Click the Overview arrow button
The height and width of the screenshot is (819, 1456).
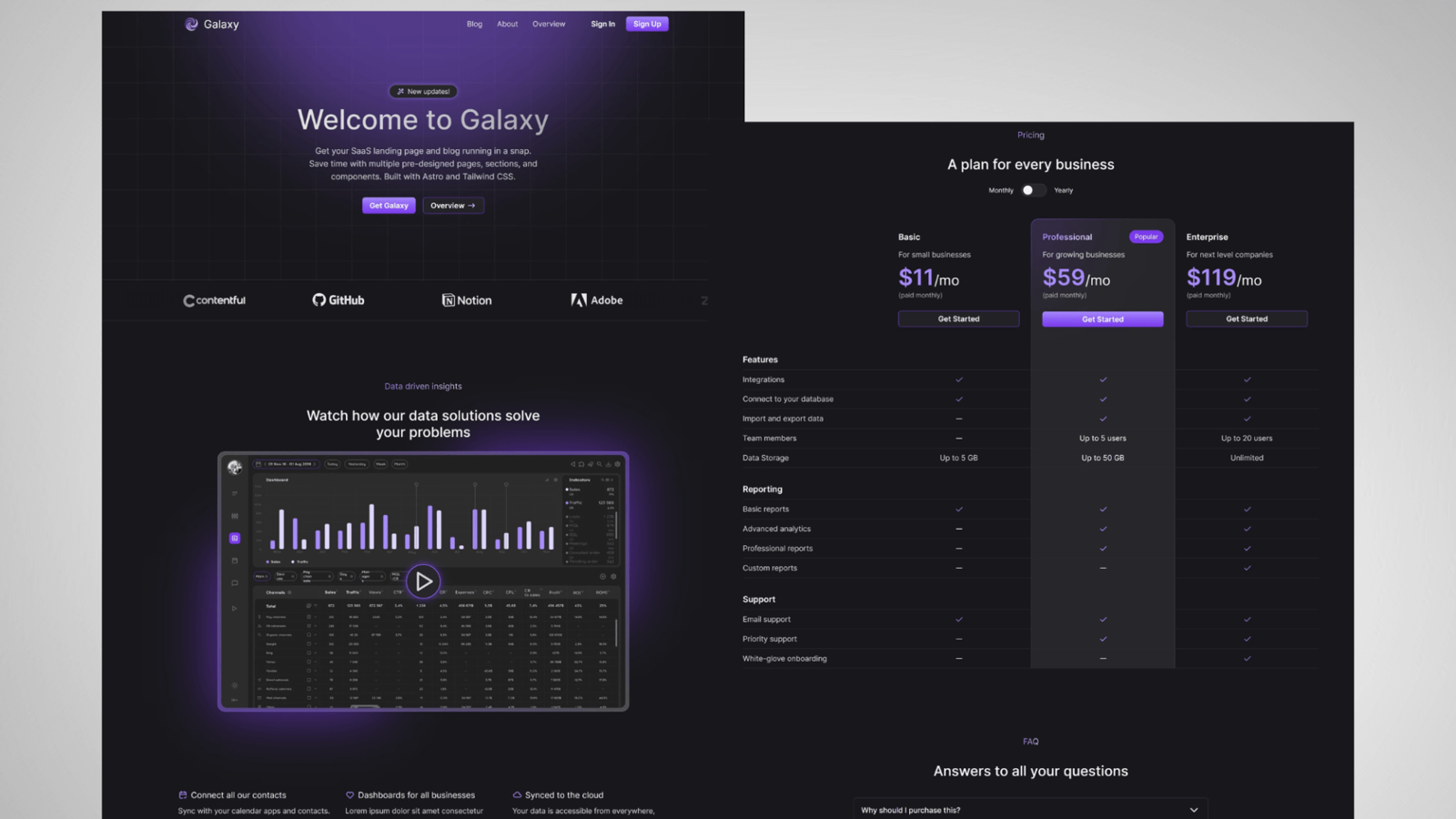453,206
